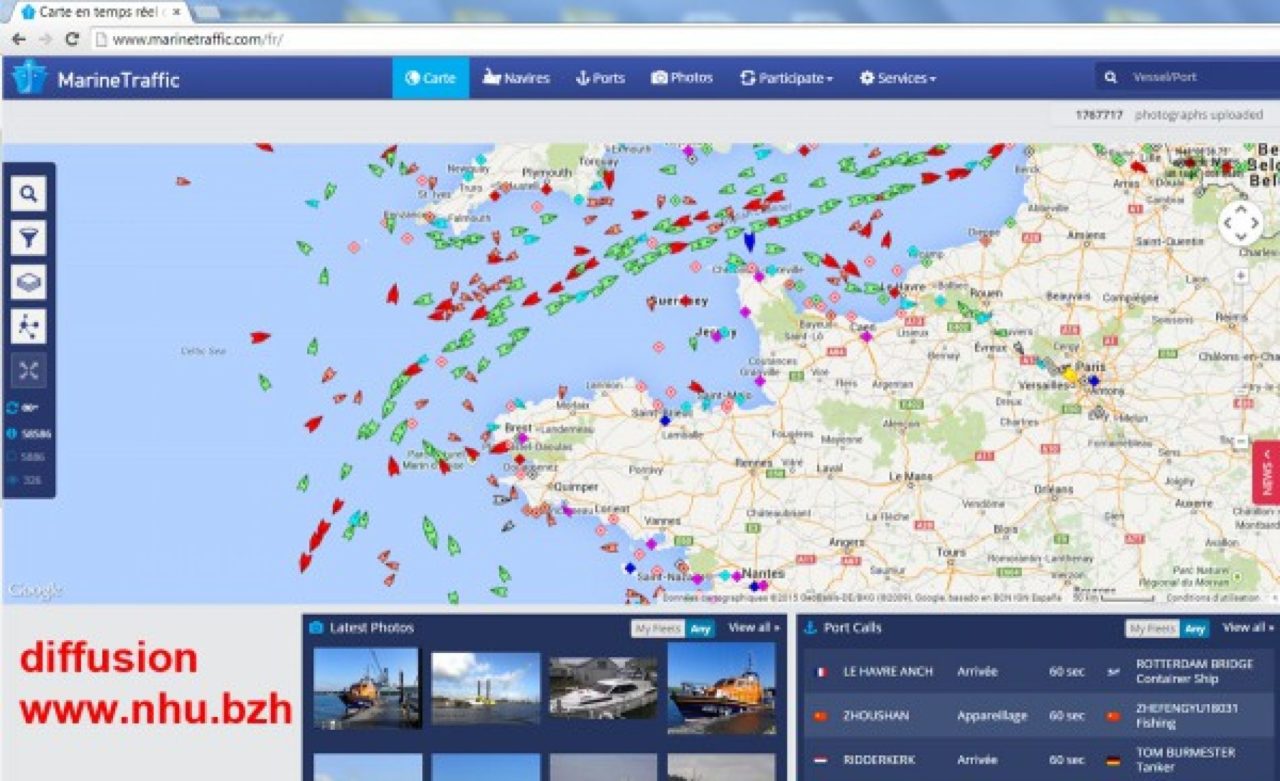Open the orange lifeboat at dock photo thumbnail
1280x781 pixels.
click(x=366, y=687)
